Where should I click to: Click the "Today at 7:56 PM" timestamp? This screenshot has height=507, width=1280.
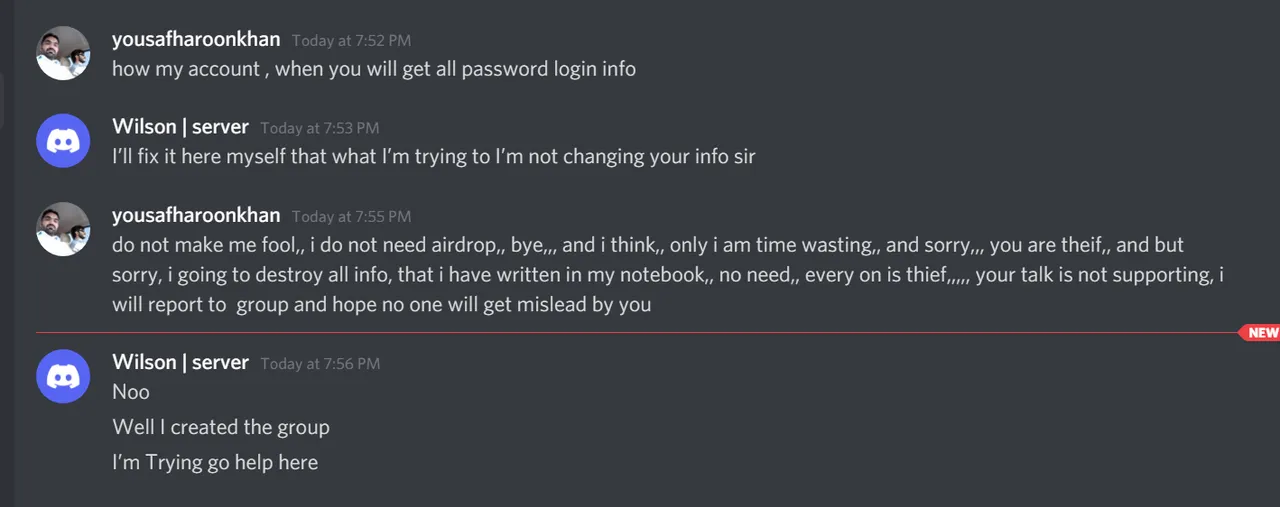point(320,363)
